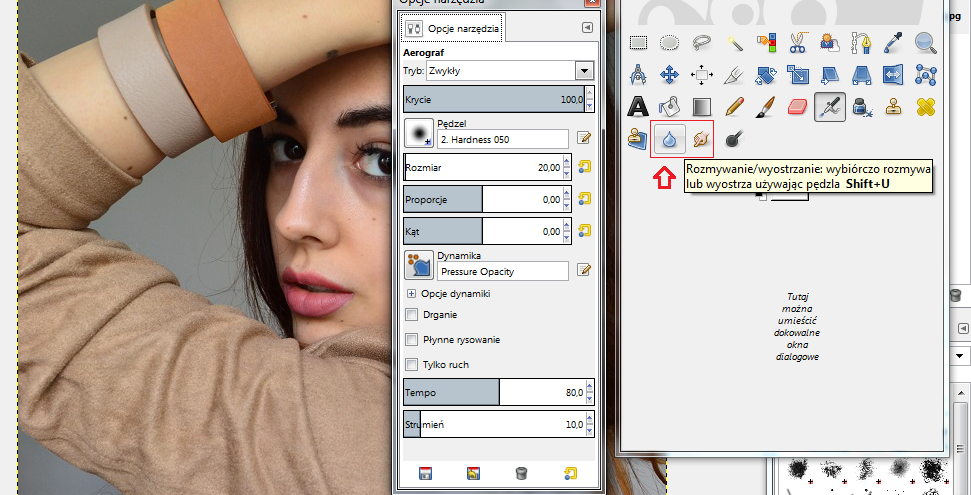Screen dimensions: 971x495
Task: Select the Measure compass tool
Action: point(638,76)
